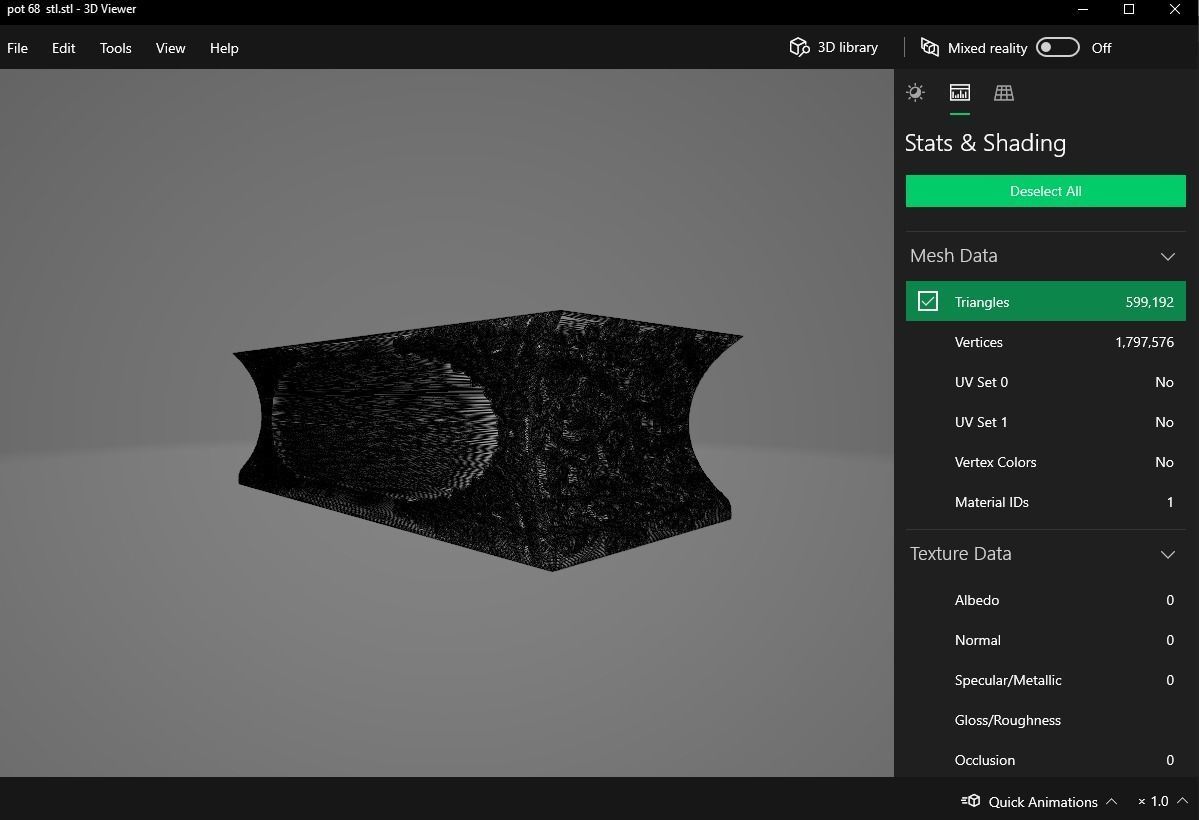Expand the Quick Animations chevron

1111,801
